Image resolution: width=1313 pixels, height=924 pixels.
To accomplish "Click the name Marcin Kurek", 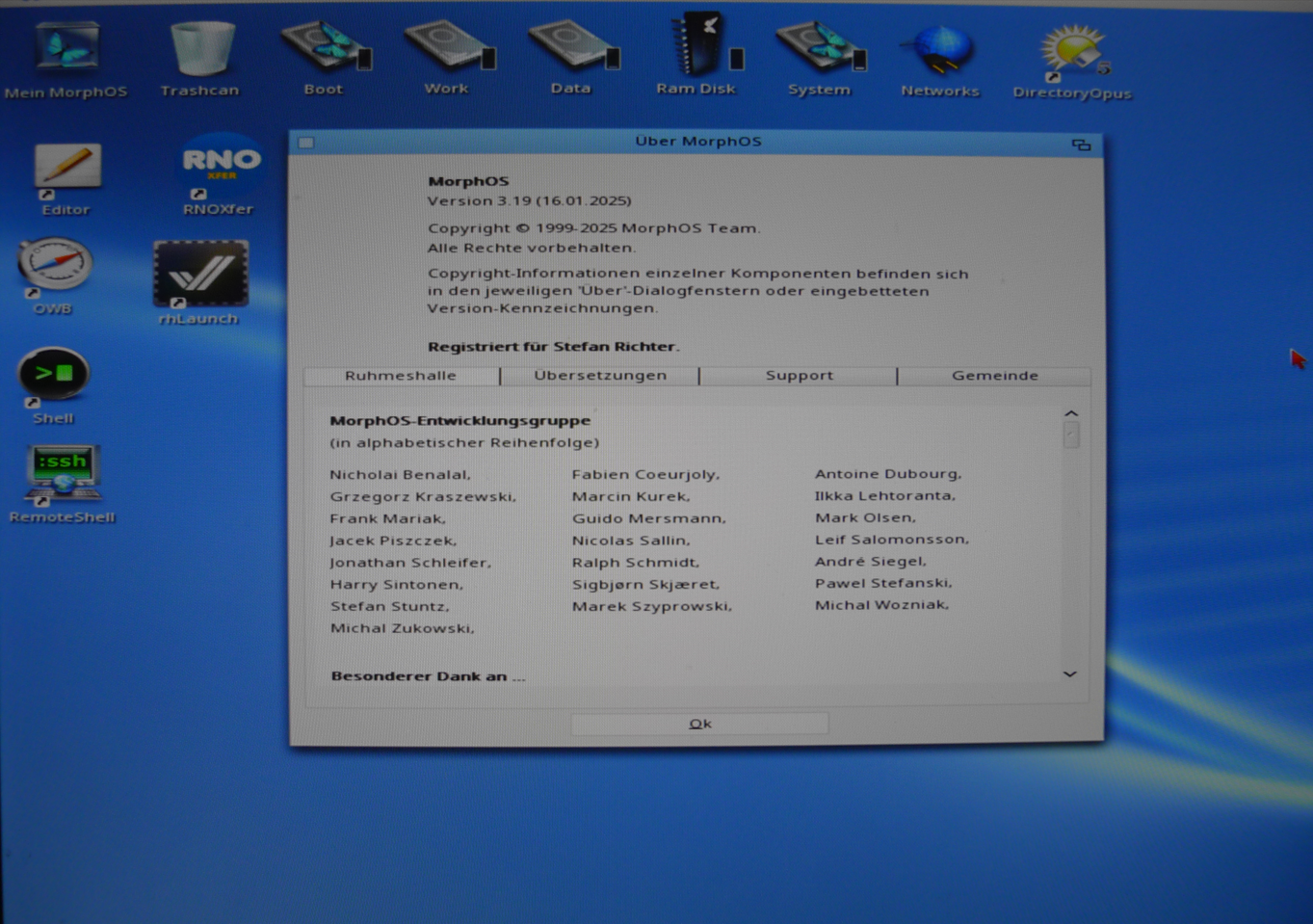I will pos(631,496).
